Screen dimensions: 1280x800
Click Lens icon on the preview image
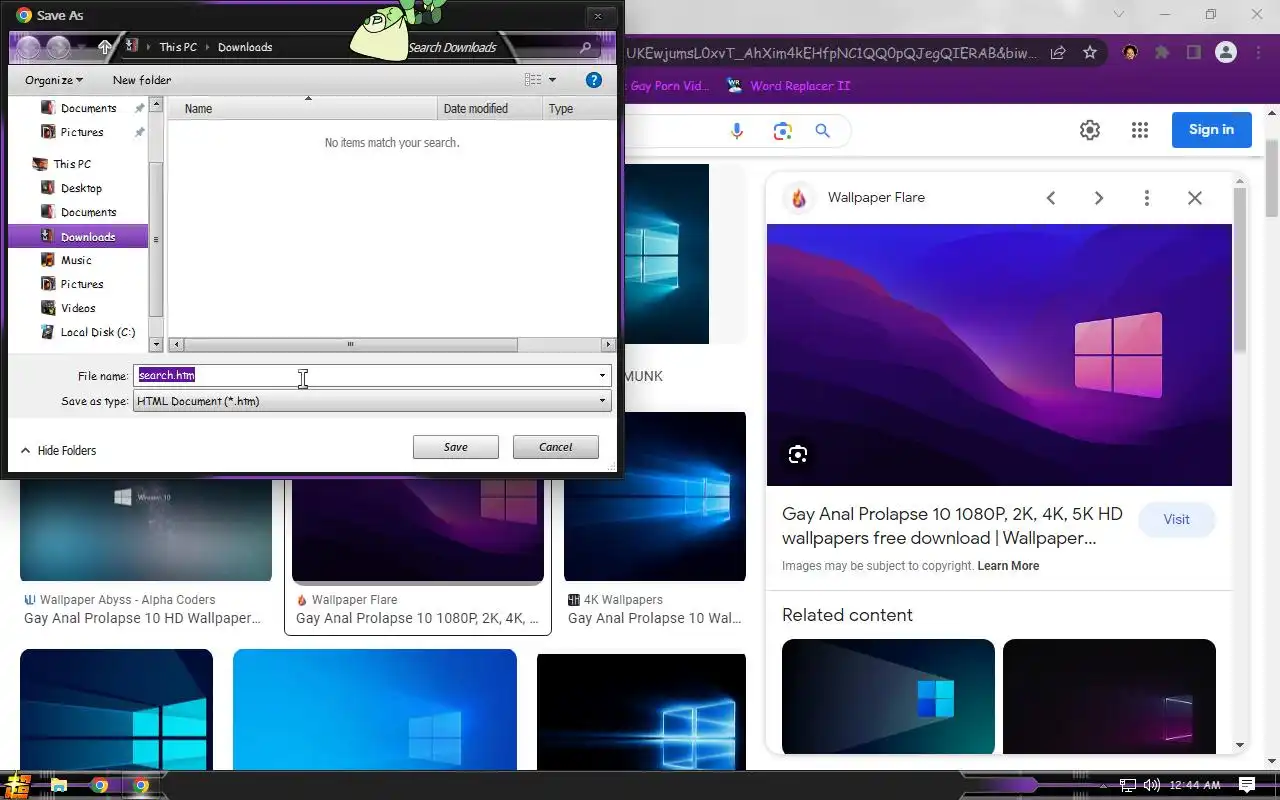coord(798,455)
